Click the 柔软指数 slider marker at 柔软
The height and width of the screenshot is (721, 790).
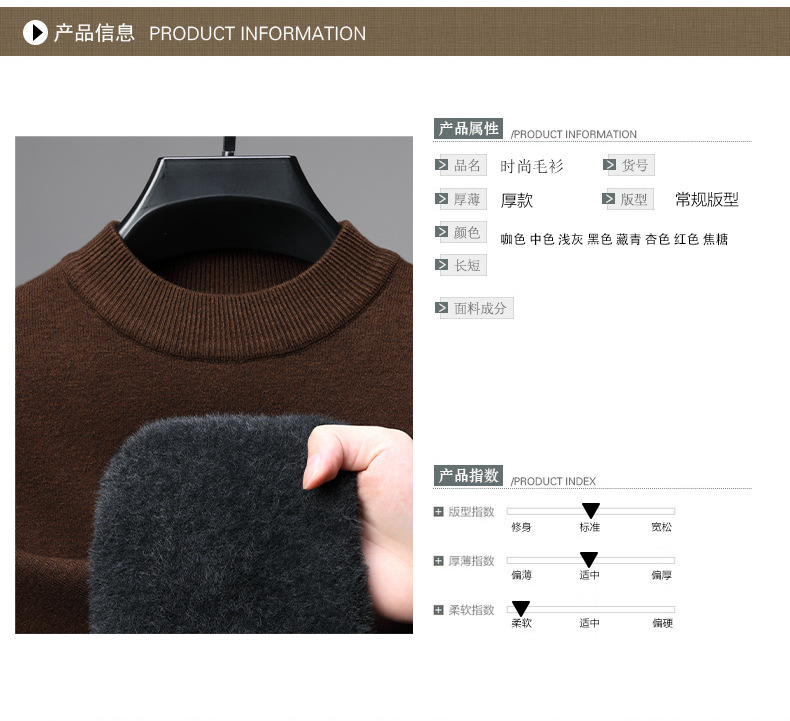(x=520, y=609)
